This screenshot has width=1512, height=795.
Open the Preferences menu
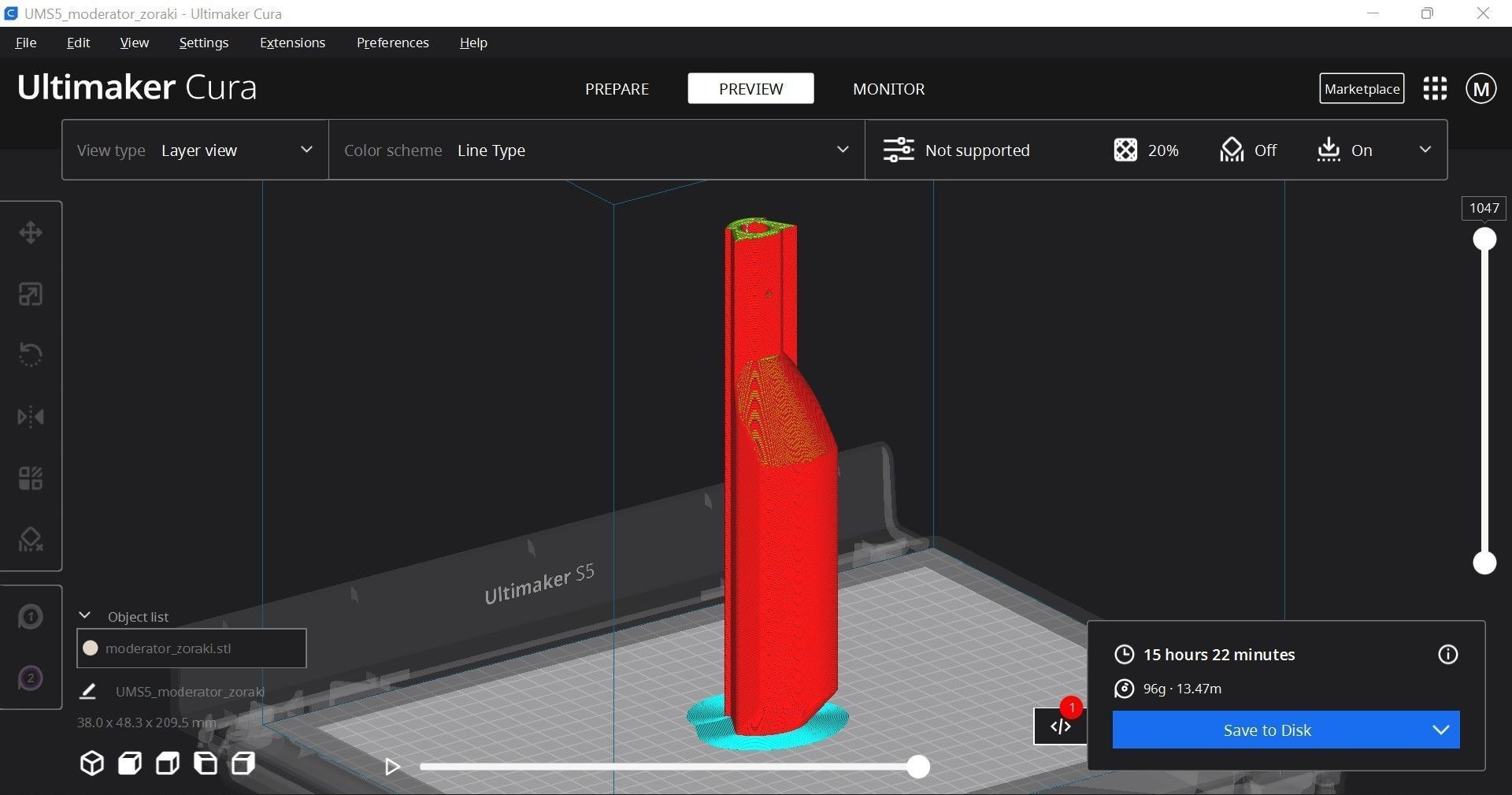tap(392, 43)
